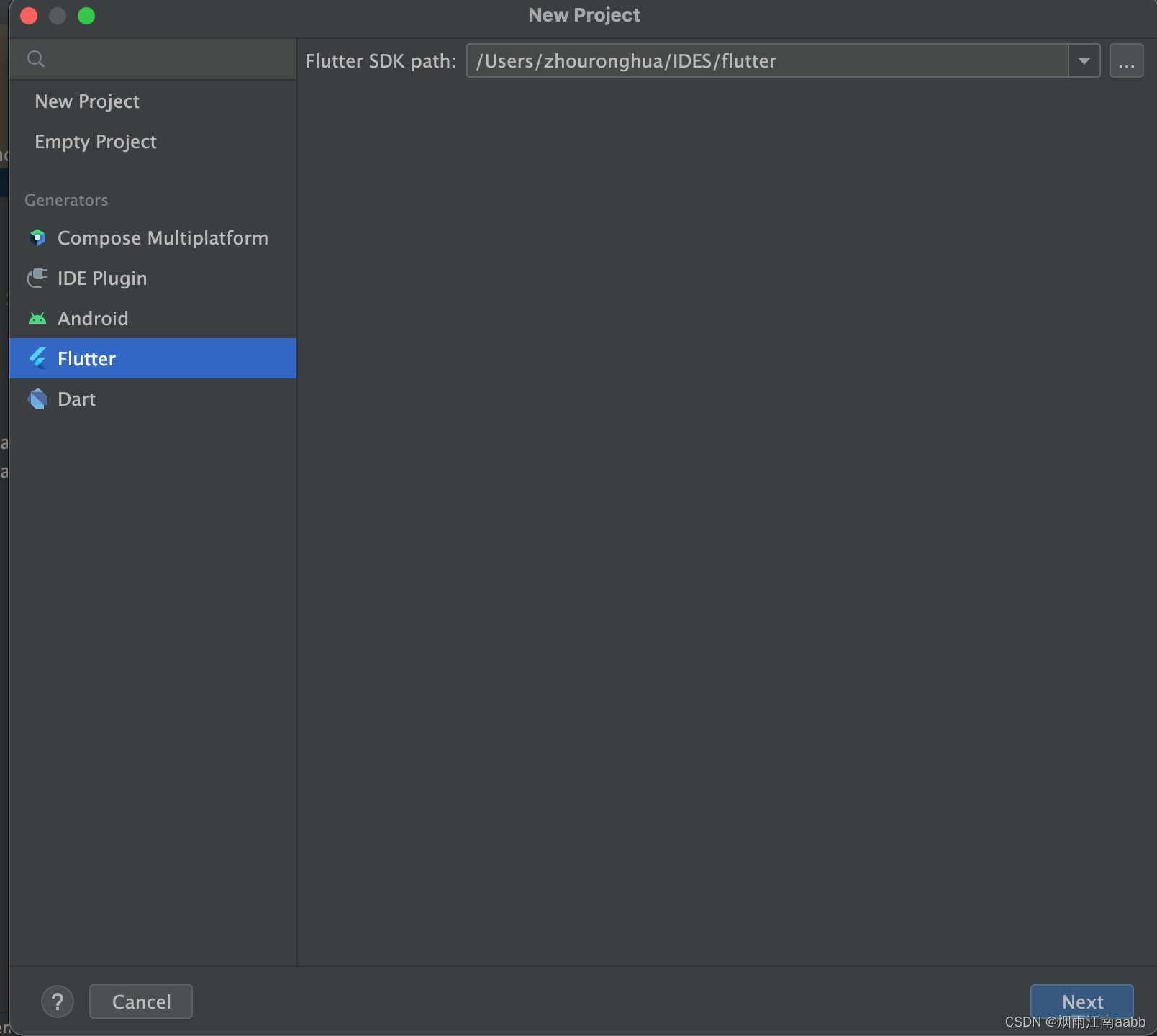Browse for SDK path with ellipsis button
The width and height of the screenshot is (1157, 1036).
click(1127, 60)
